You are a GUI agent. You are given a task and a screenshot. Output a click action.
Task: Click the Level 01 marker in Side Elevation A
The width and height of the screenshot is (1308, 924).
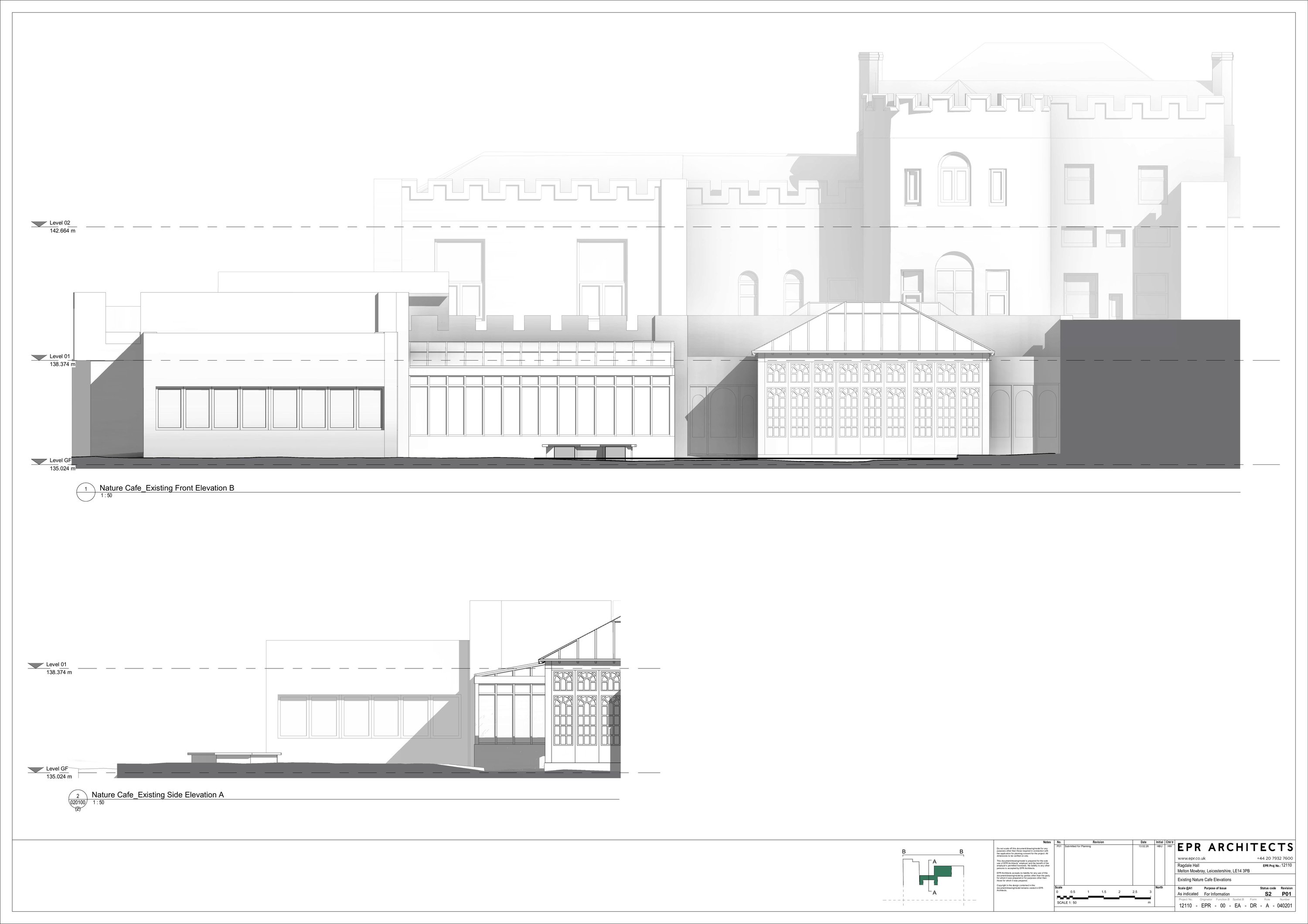pos(36,665)
